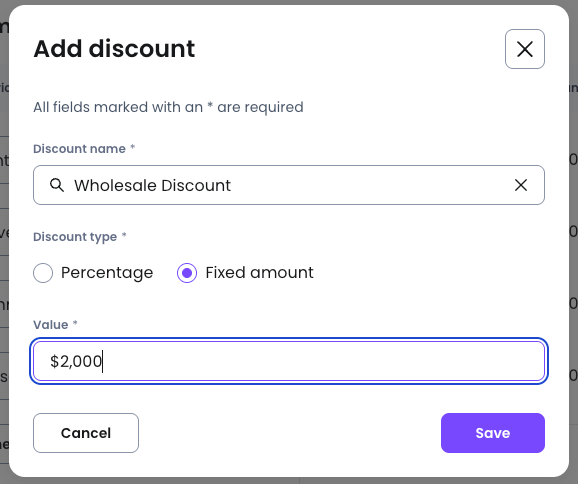Place cursor after $2,000 in Value field

point(103,361)
